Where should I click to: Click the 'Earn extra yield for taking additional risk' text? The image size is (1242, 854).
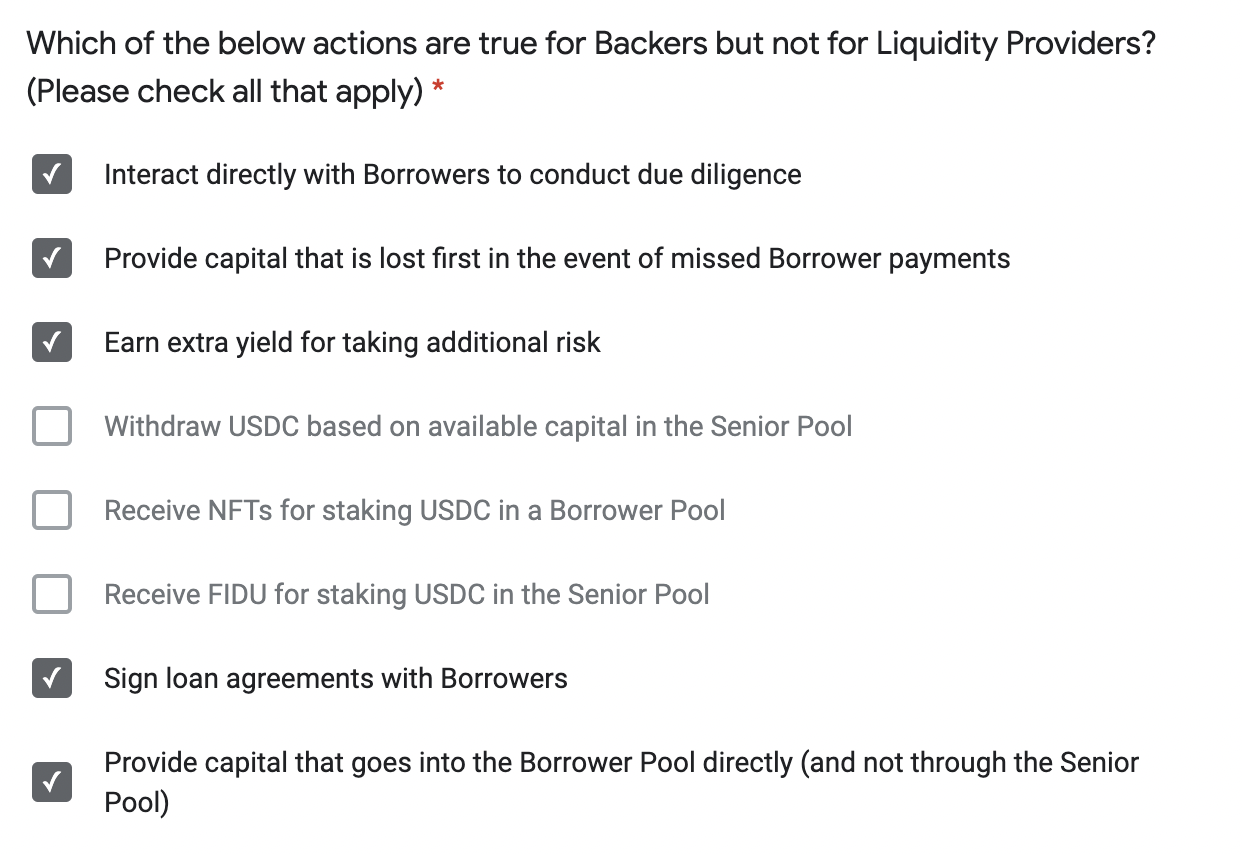(x=352, y=343)
